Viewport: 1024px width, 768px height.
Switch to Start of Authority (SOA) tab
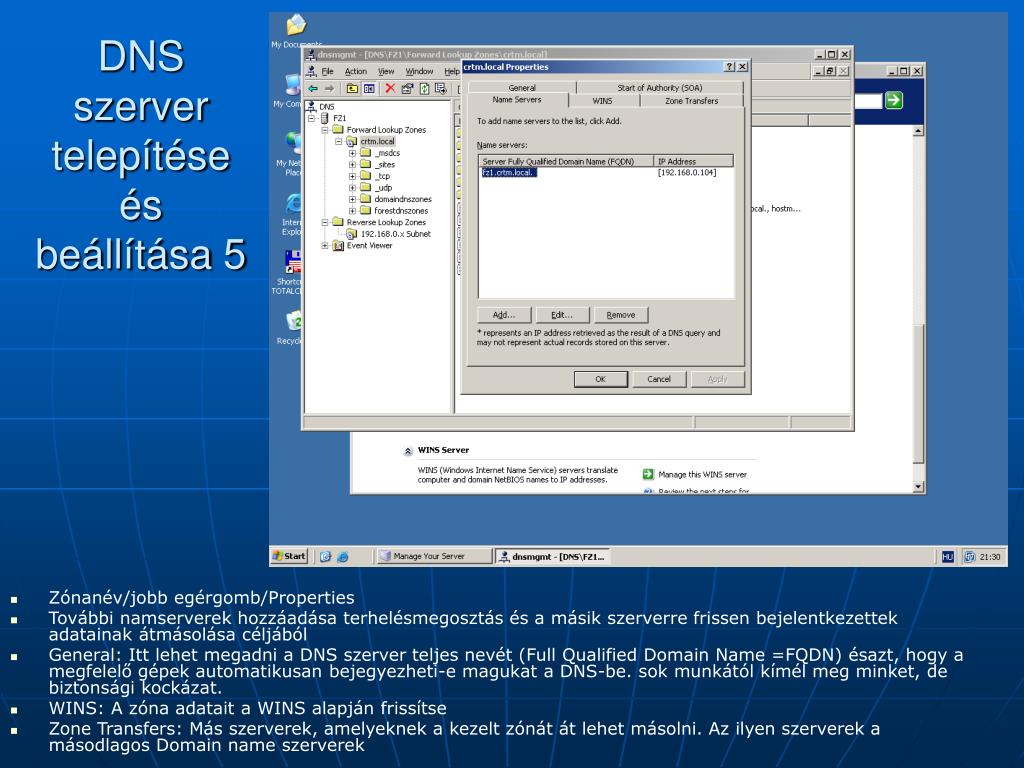660,88
